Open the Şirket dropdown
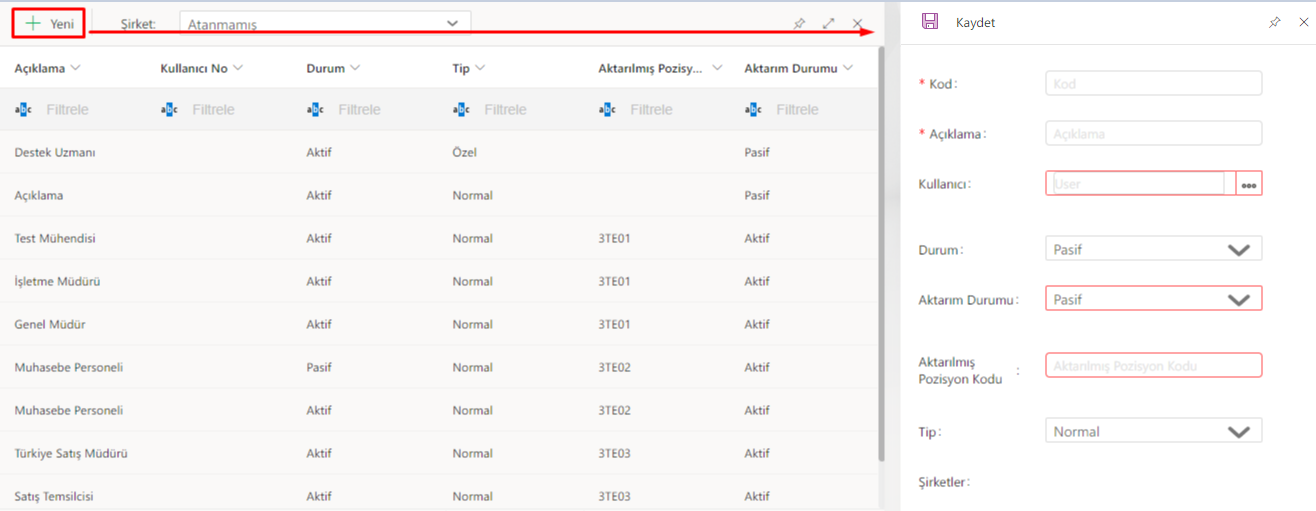Image resolution: width=1316 pixels, height=511 pixels. [452, 23]
